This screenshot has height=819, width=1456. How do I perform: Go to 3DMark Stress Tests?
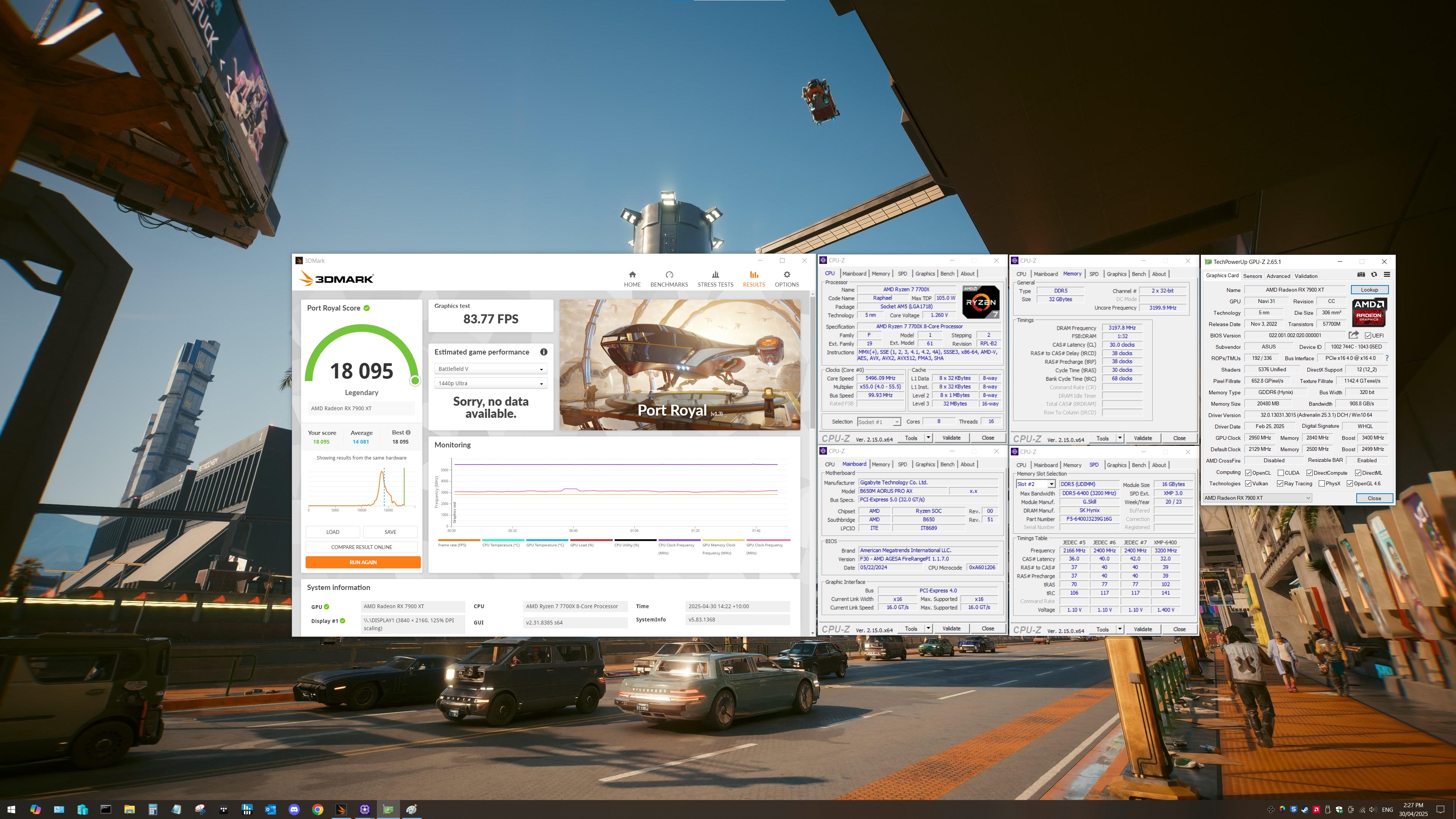[715, 279]
